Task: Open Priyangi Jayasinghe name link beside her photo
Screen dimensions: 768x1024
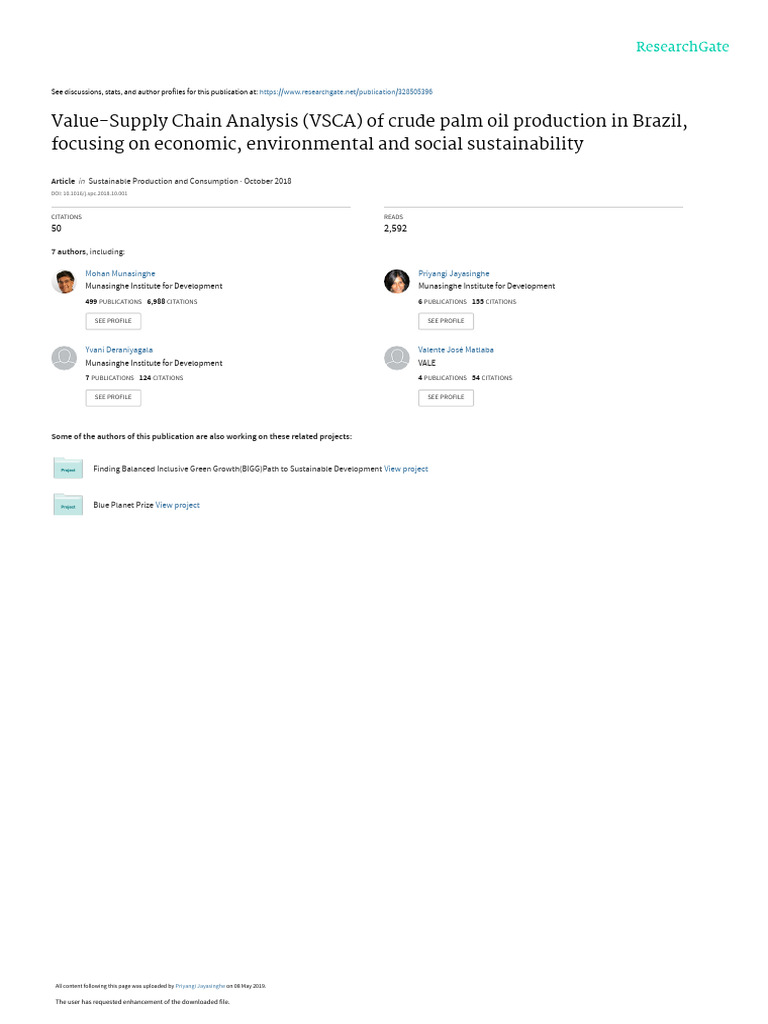Action: click(454, 273)
